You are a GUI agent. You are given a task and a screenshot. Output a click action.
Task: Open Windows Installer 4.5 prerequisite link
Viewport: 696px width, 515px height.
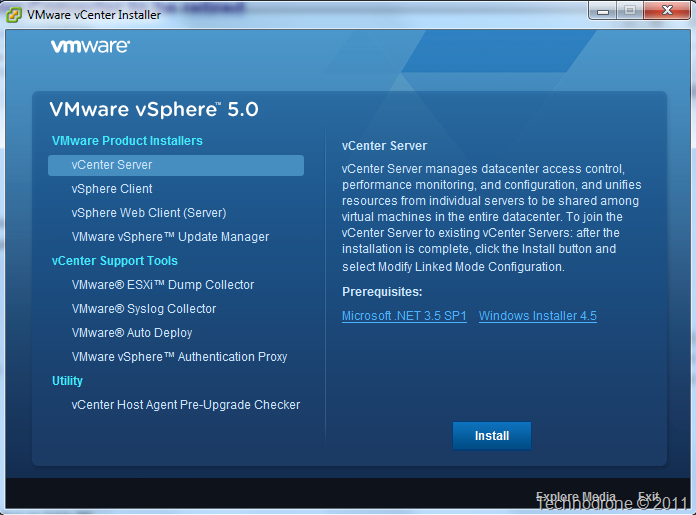(x=538, y=316)
